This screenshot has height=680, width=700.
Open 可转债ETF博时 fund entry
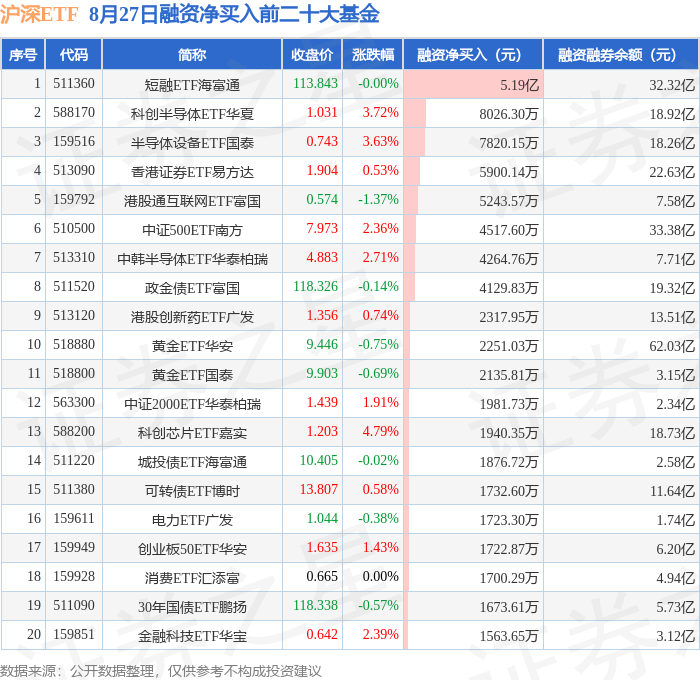pyautogui.click(x=192, y=492)
